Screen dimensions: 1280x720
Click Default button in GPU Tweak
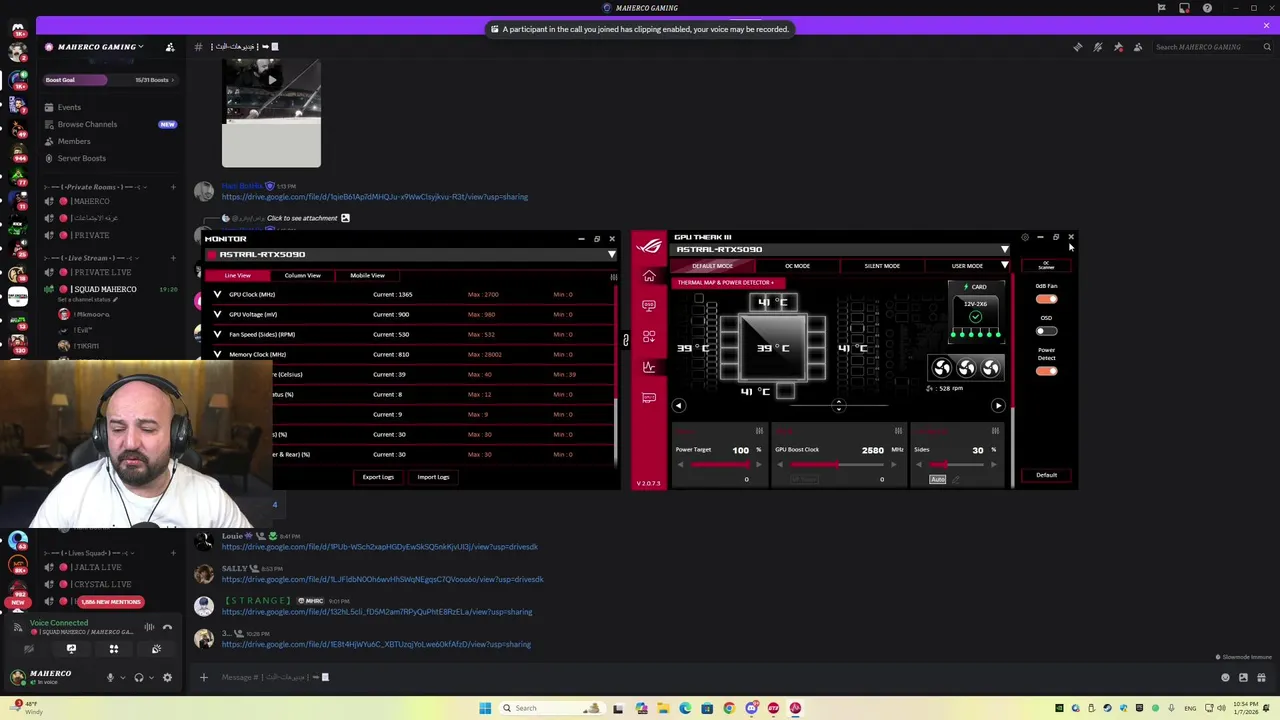point(1046,475)
